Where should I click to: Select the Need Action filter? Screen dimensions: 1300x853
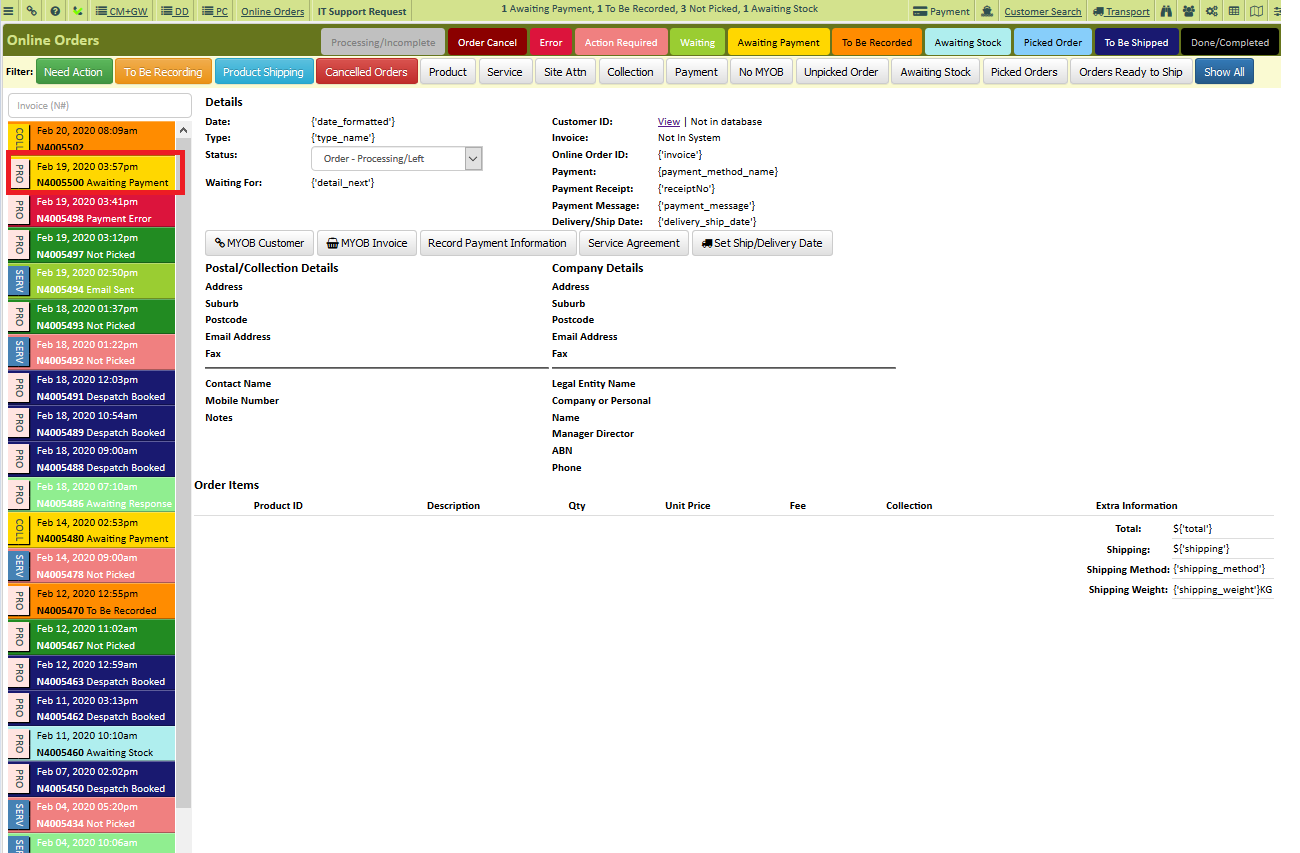[x=73, y=72]
